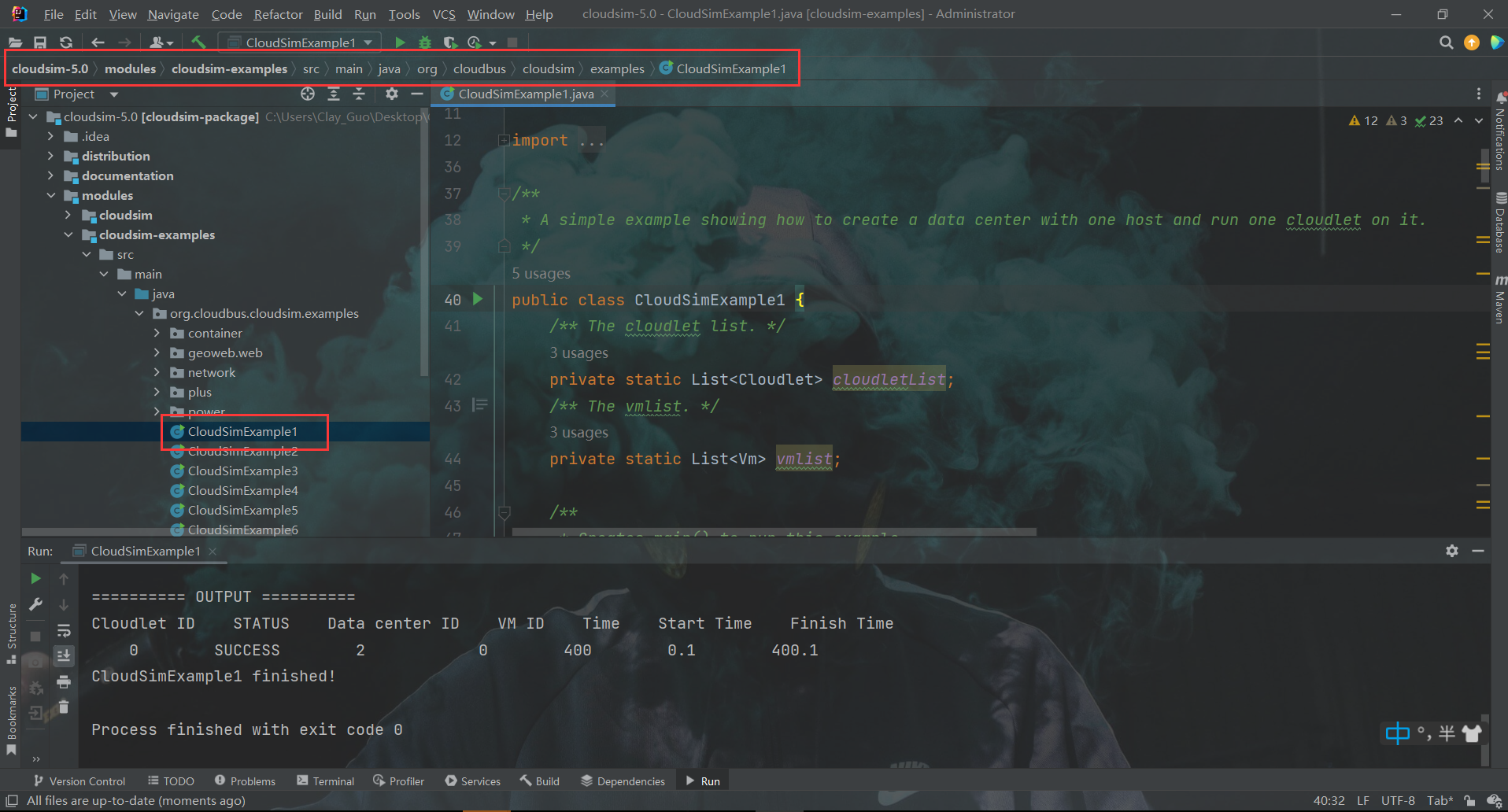This screenshot has height=812, width=1508.
Task: Go to next highlighted error via the down arrow
Action: pyautogui.click(x=1479, y=120)
